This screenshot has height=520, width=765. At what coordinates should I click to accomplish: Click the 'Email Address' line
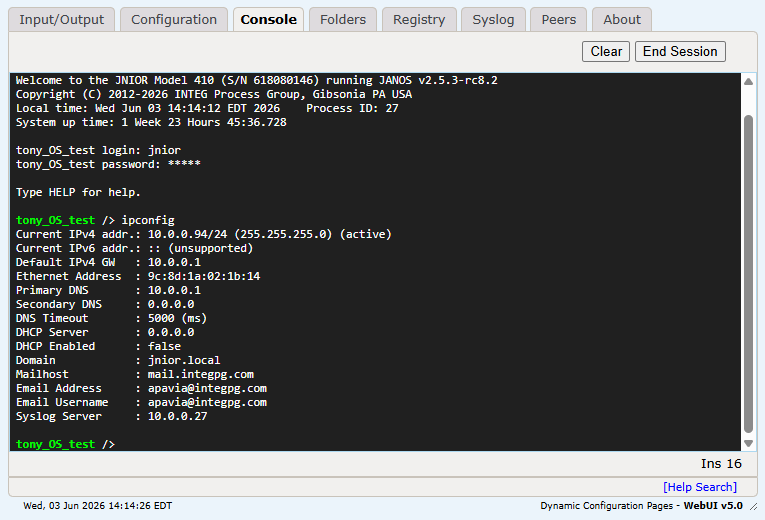(141, 388)
